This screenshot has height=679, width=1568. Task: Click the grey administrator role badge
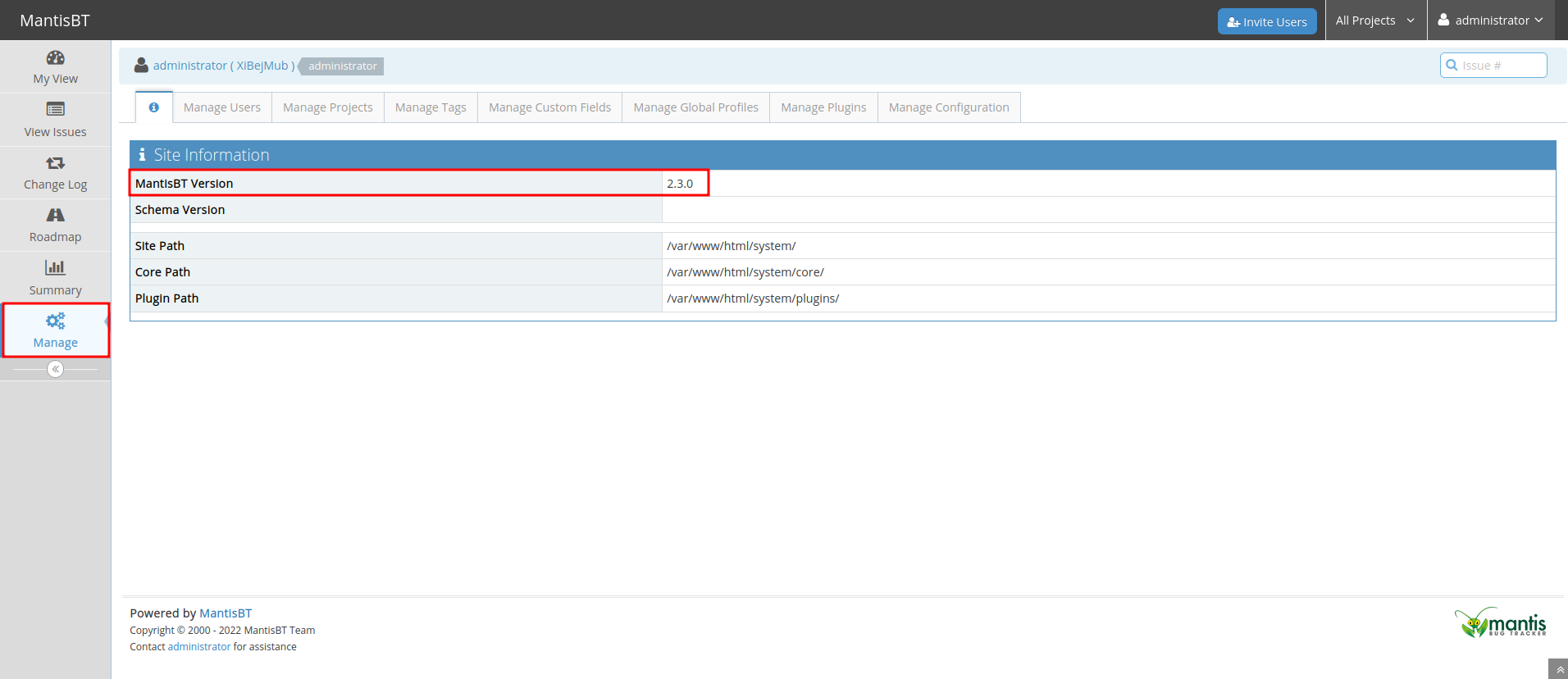click(342, 66)
